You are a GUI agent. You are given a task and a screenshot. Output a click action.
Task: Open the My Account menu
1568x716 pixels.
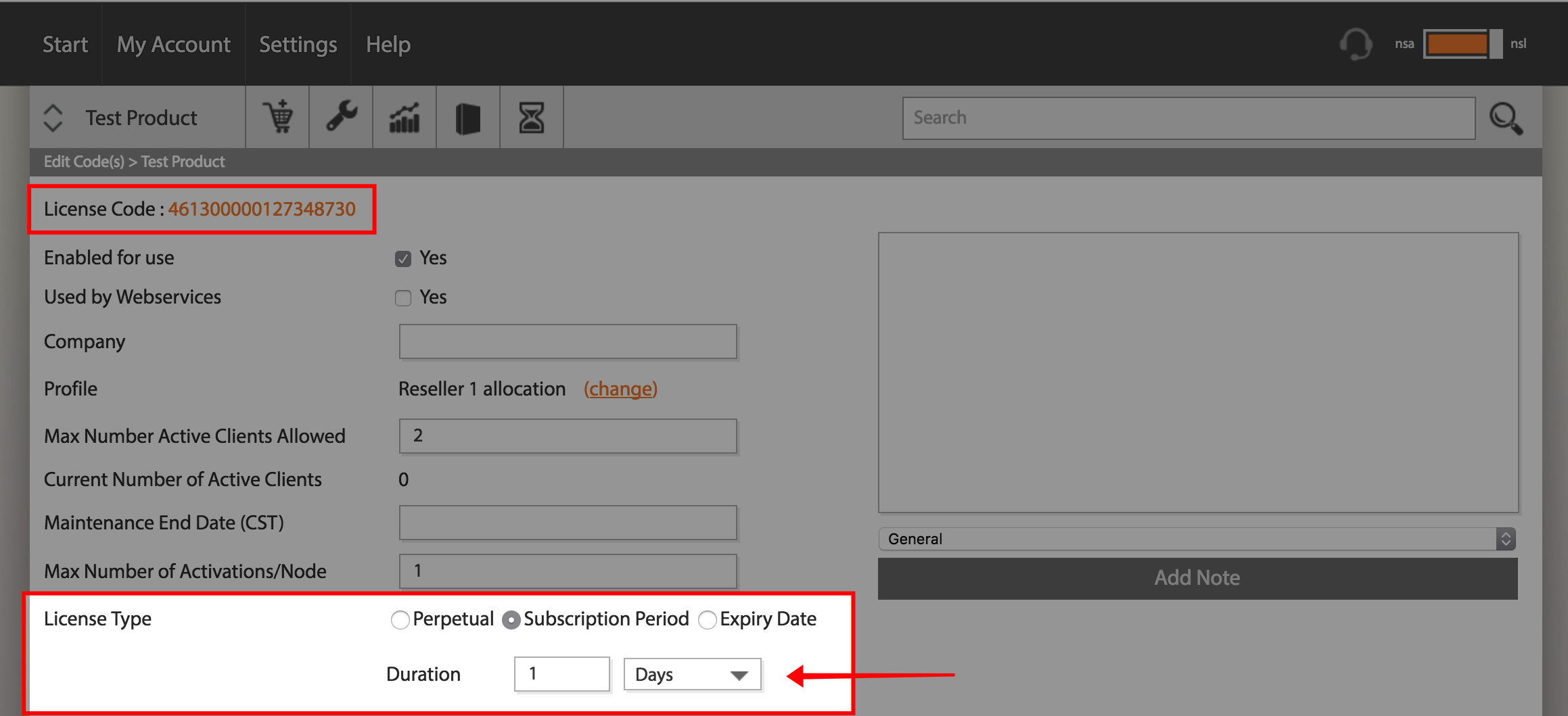pos(173,45)
